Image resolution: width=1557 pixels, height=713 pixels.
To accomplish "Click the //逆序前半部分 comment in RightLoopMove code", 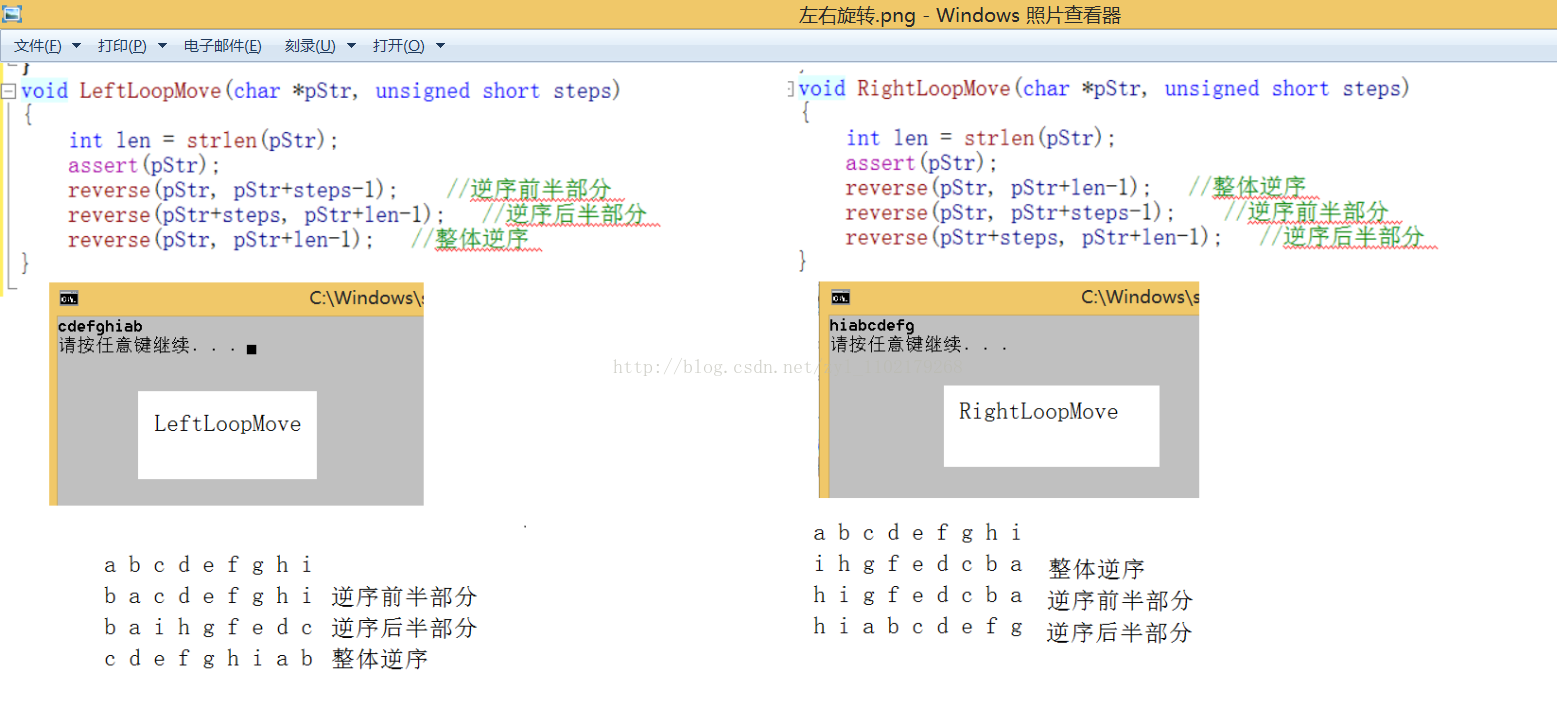I will pyautogui.click(x=1306, y=212).
